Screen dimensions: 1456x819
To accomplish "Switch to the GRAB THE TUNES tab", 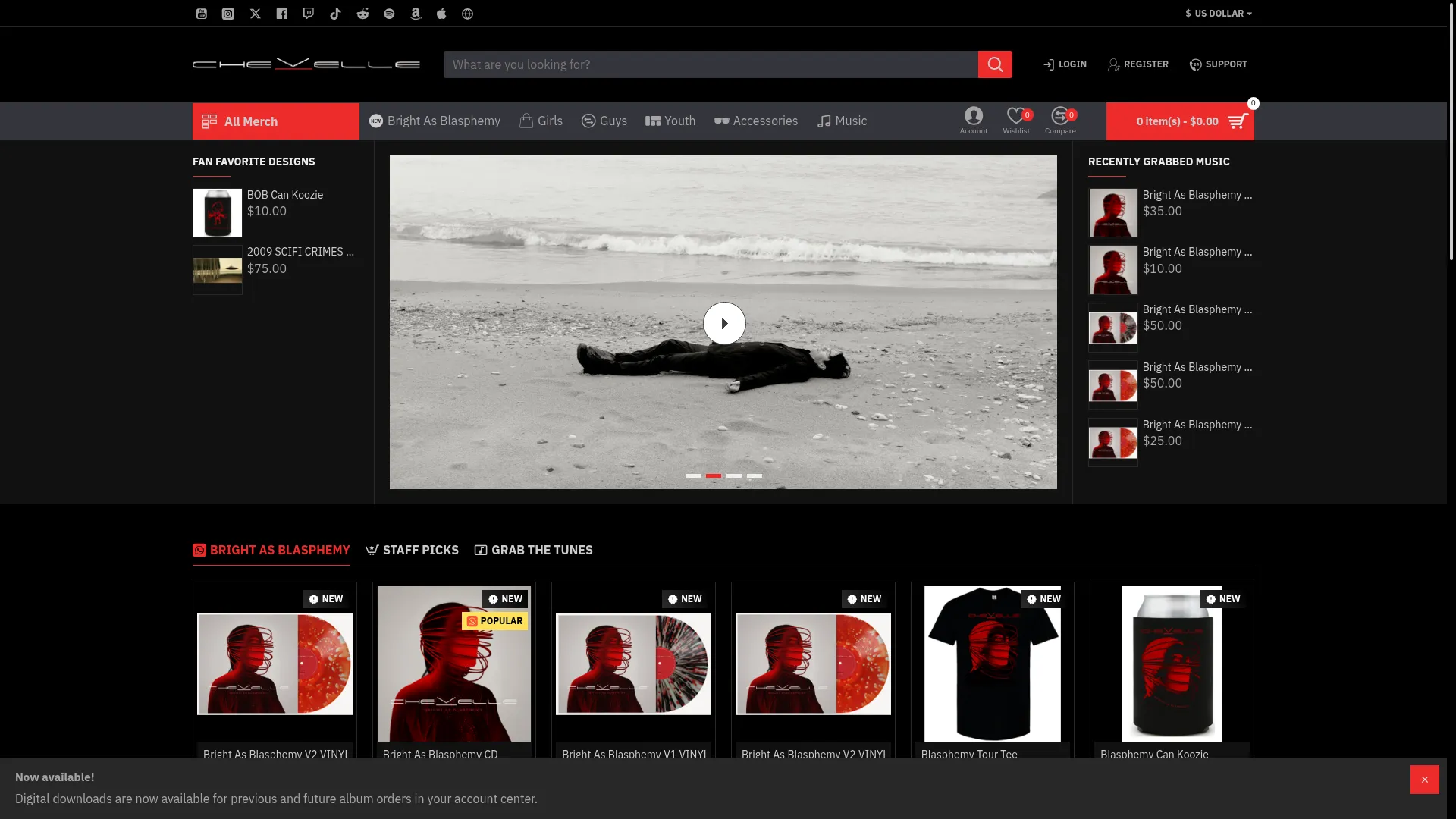I will (x=534, y=551).
